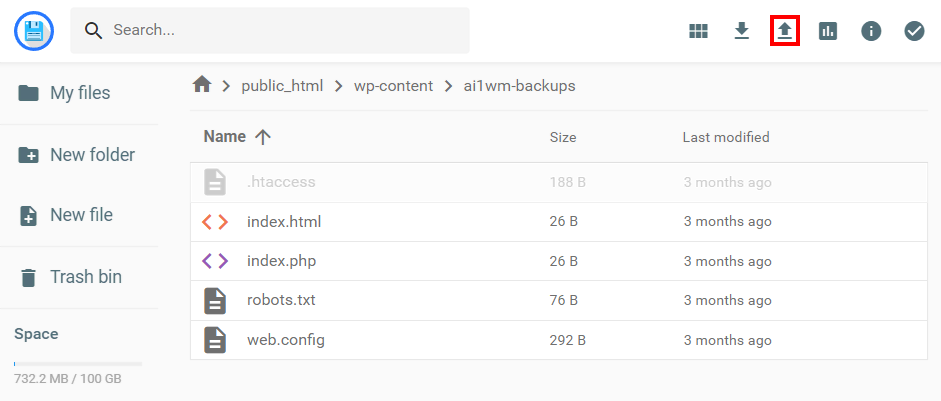Go to home via breadcrumb house icon

202,85
